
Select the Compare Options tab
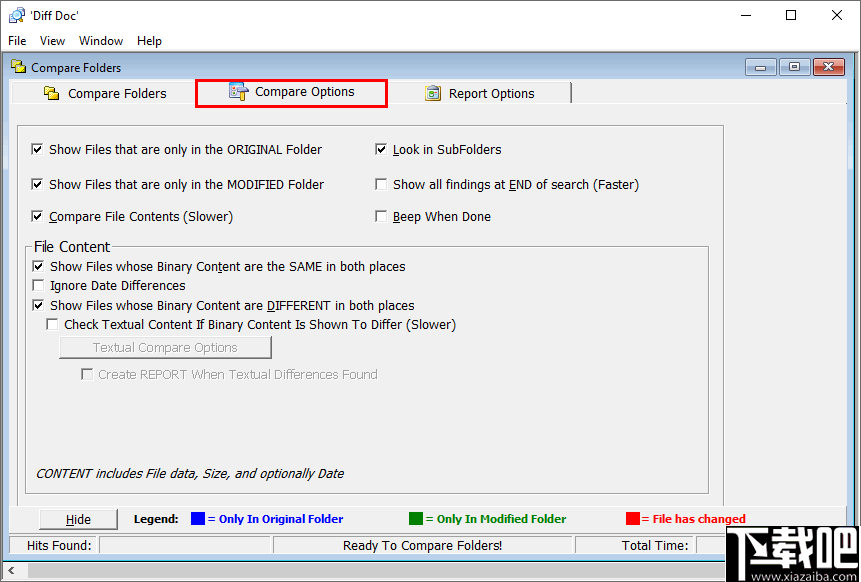pos(292,92)
